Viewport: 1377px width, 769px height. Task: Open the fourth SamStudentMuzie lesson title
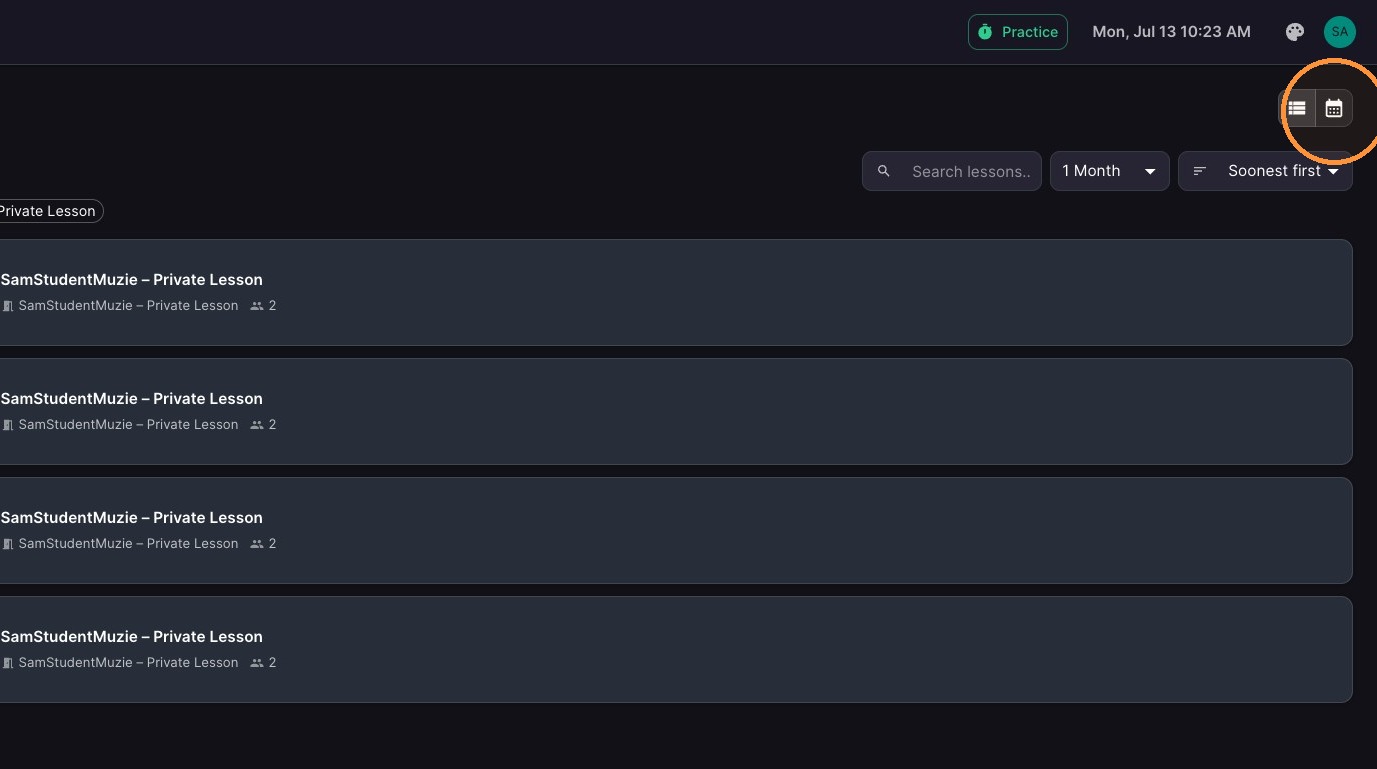coord(132,636)
